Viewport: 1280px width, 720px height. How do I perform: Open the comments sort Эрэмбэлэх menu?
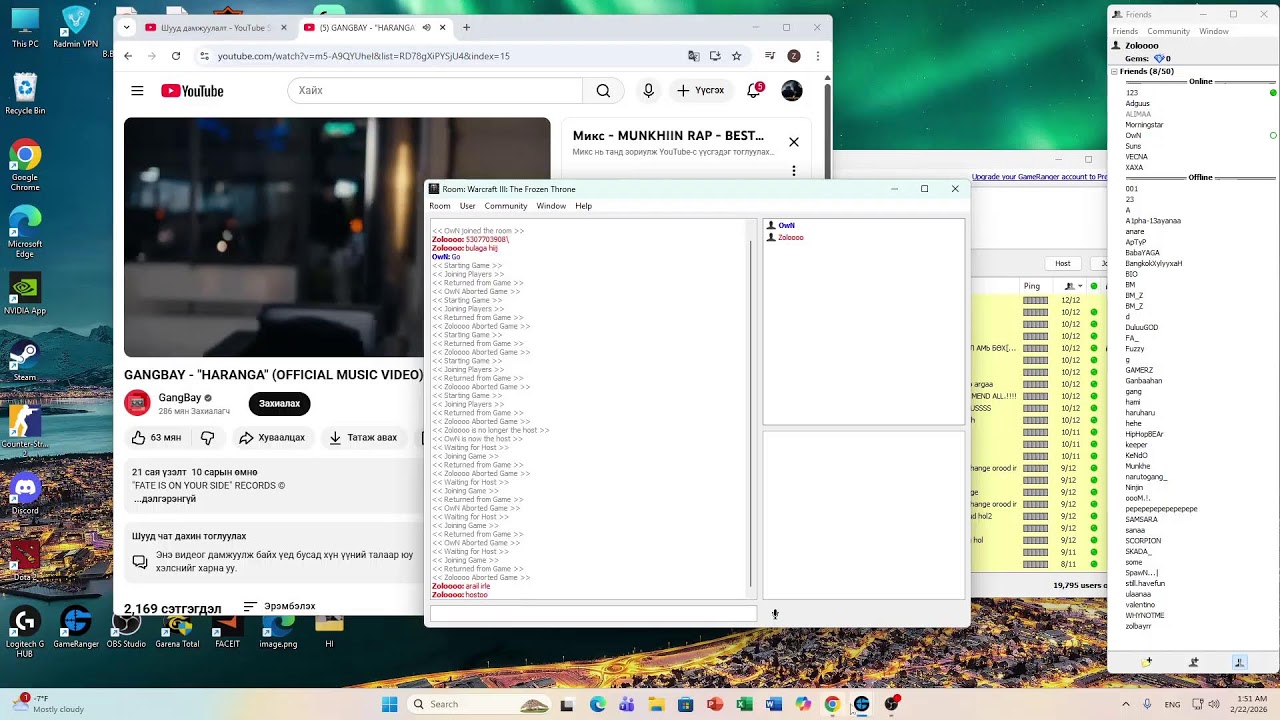279,607
